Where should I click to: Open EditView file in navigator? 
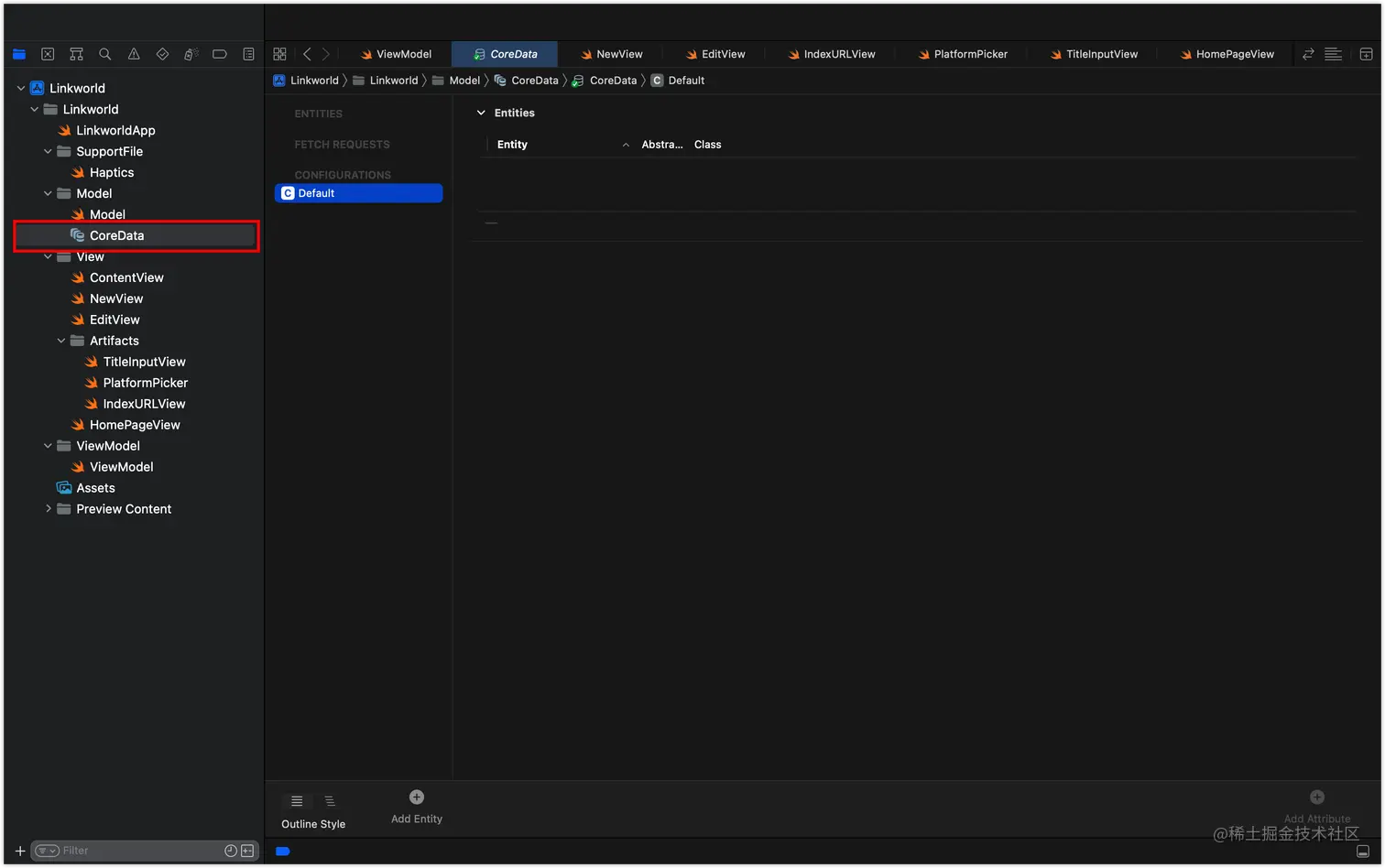[x=105, y=320]
